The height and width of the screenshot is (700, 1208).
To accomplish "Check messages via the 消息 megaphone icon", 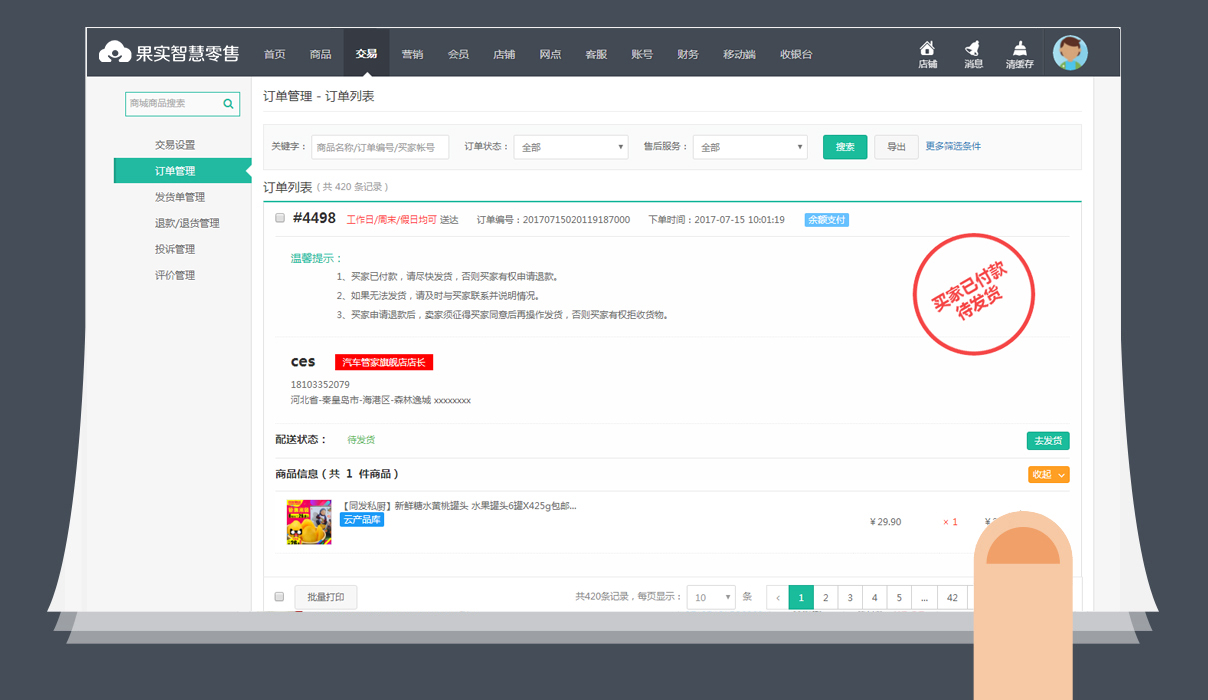I will click(972, 52).
